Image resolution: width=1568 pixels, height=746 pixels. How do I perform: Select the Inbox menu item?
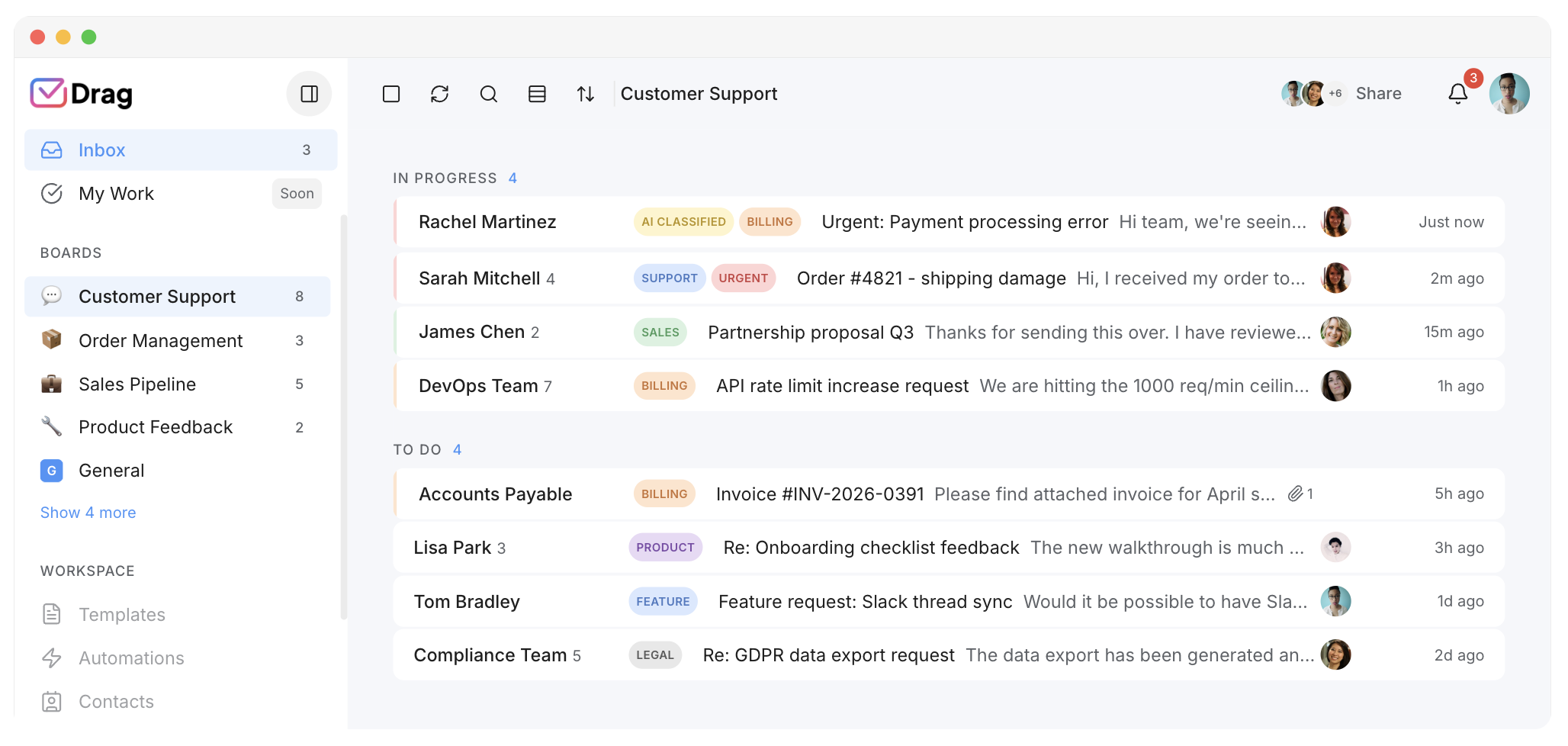coord(181,150)
